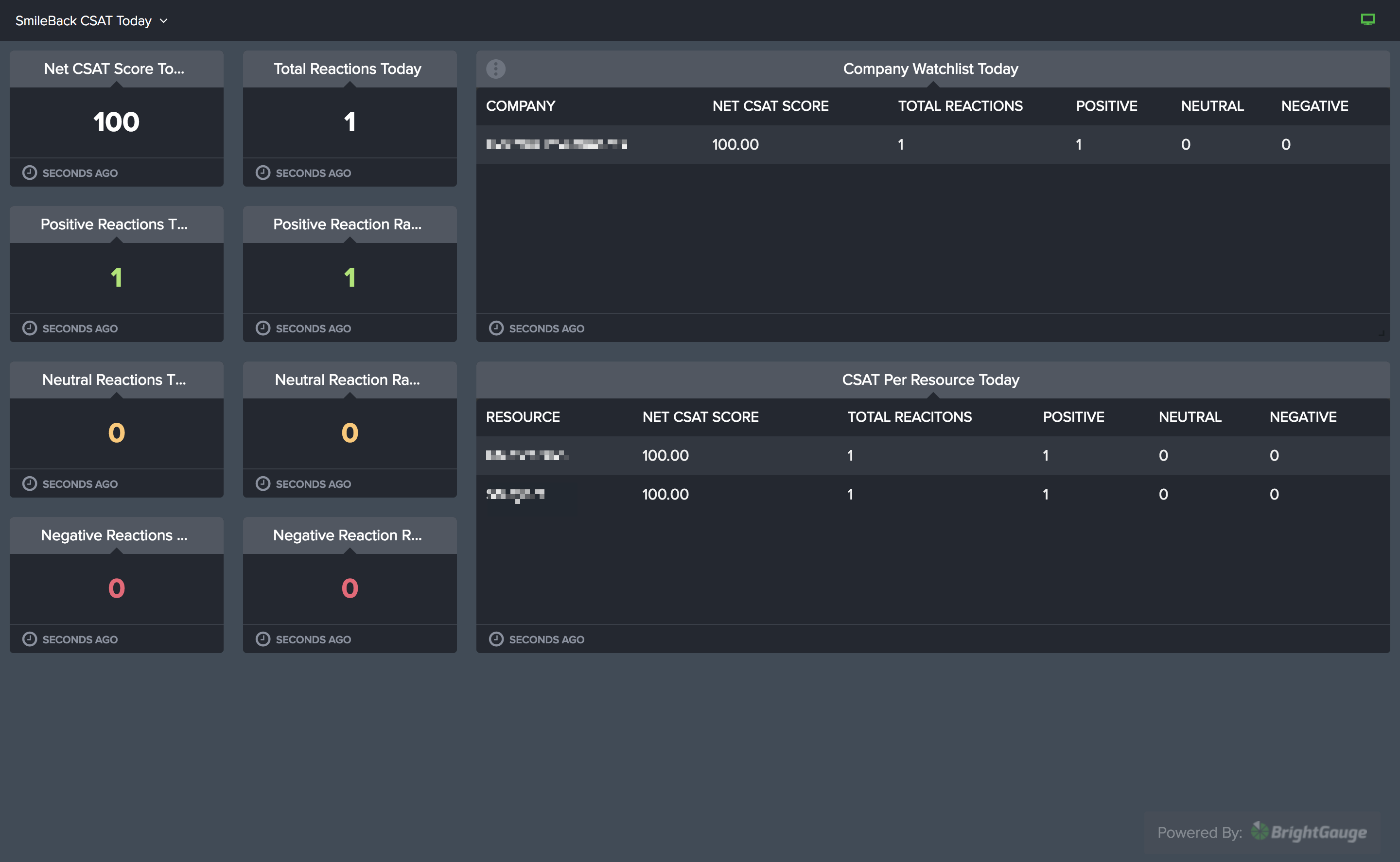The height and width of the screenshot is (862, 1400).
Task: Click the CSAT Per Resource Today title
Action: (931, 379)
